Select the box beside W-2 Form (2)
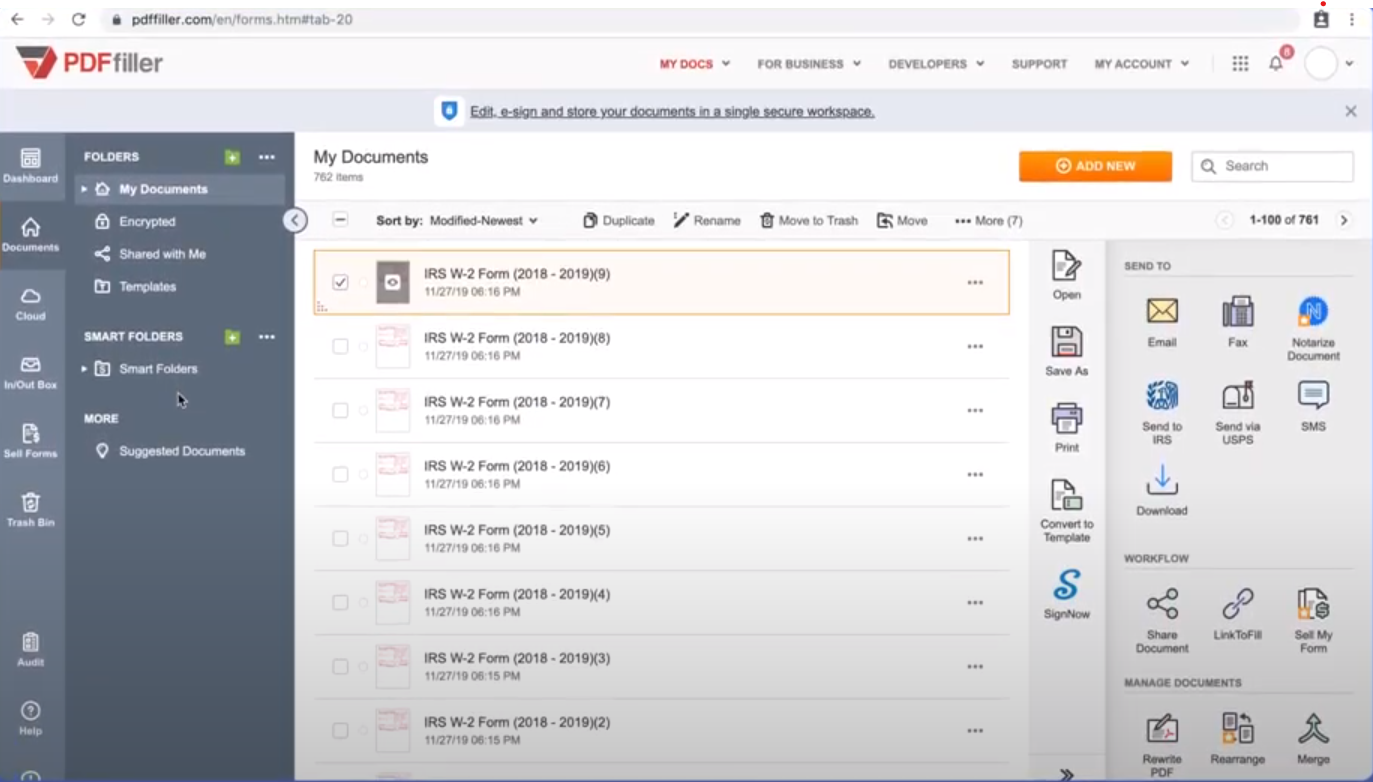The width and height of the screenshot is (1373, 782). (x=340, y=730)
